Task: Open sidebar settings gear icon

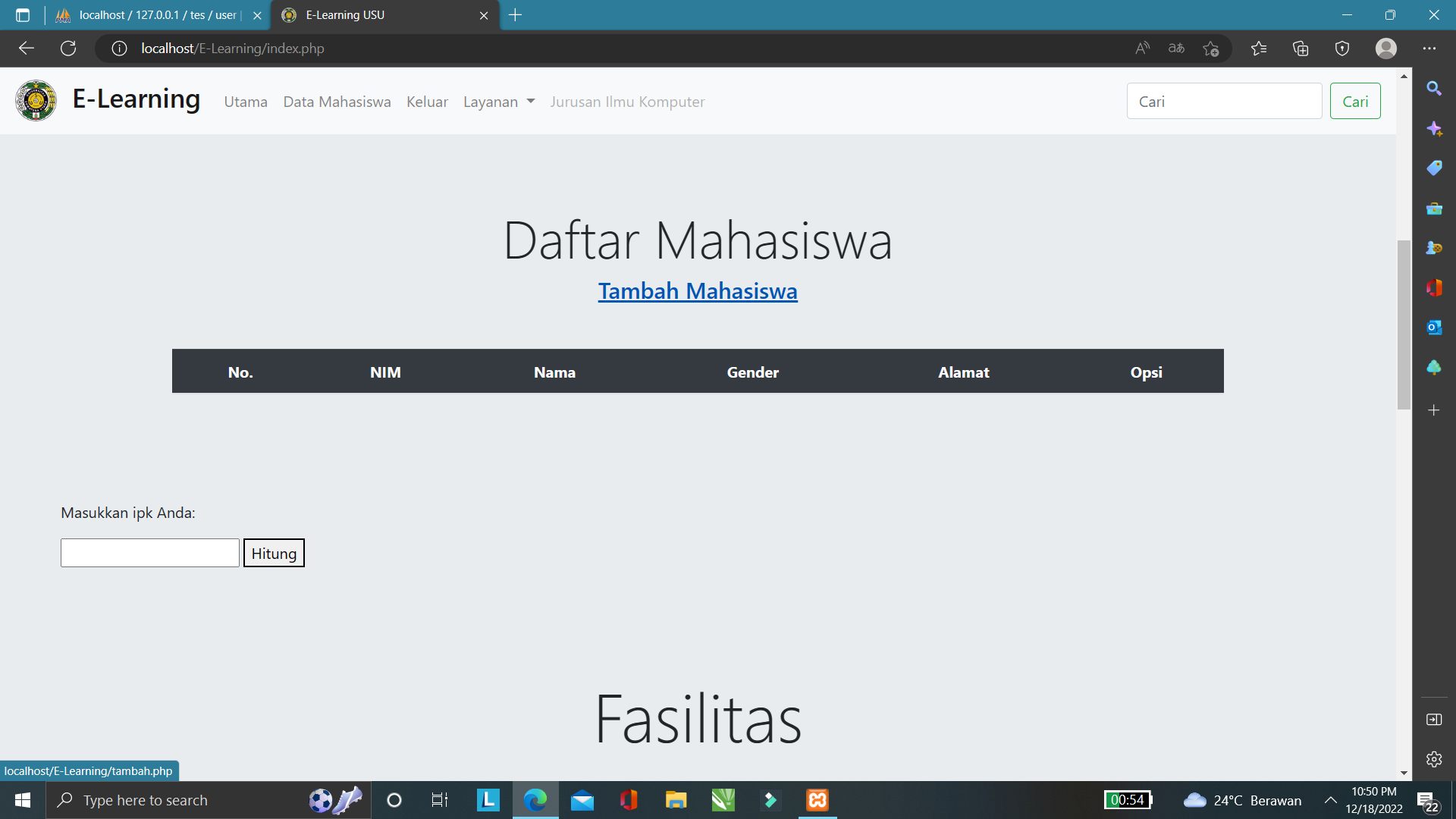Action: [1433, 759]
